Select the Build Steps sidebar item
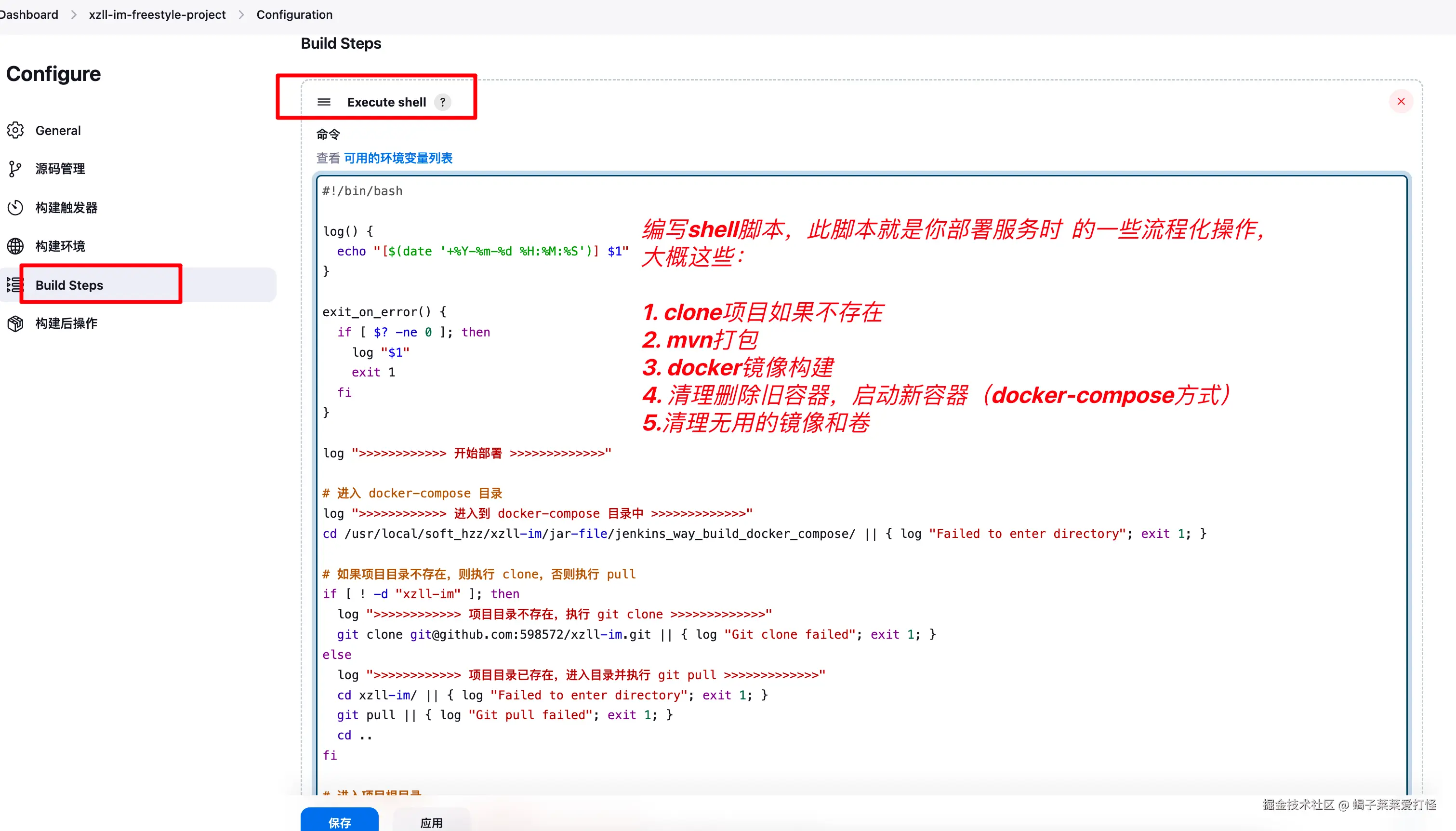The width and height of the screenshot is (1456, 831). [69, 285]
